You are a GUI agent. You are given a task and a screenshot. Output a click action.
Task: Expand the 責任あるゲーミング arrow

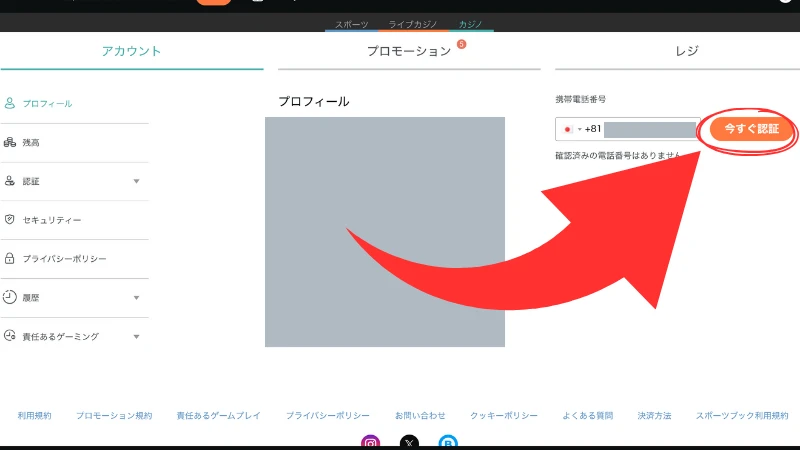pyautogui.click(x=136, y=336)
